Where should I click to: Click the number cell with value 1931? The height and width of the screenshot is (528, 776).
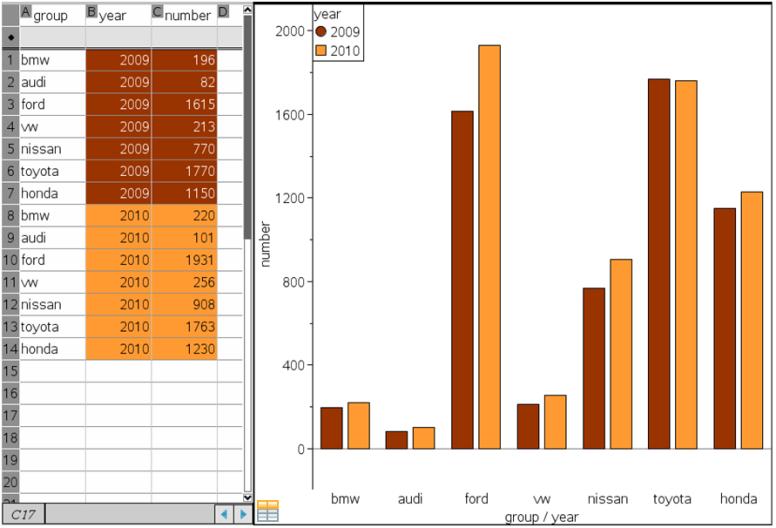point(184,260)
